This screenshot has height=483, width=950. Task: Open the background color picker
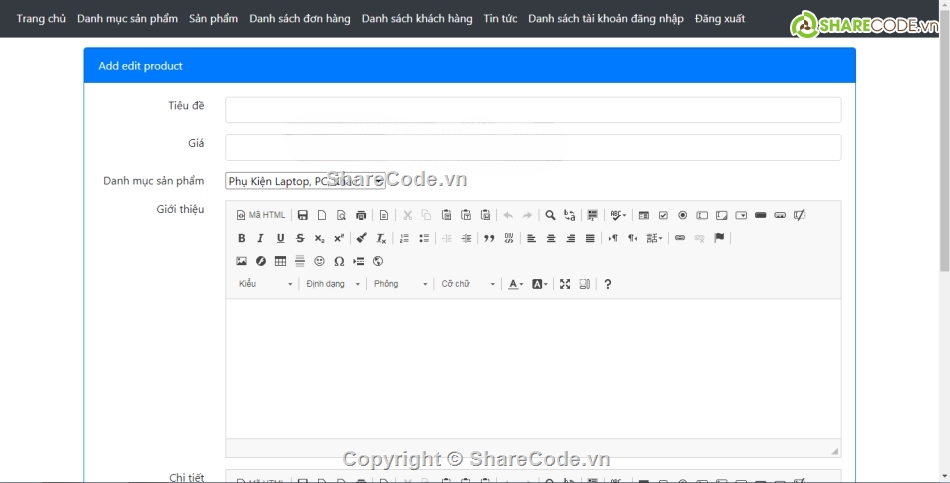tap(539, 284)
